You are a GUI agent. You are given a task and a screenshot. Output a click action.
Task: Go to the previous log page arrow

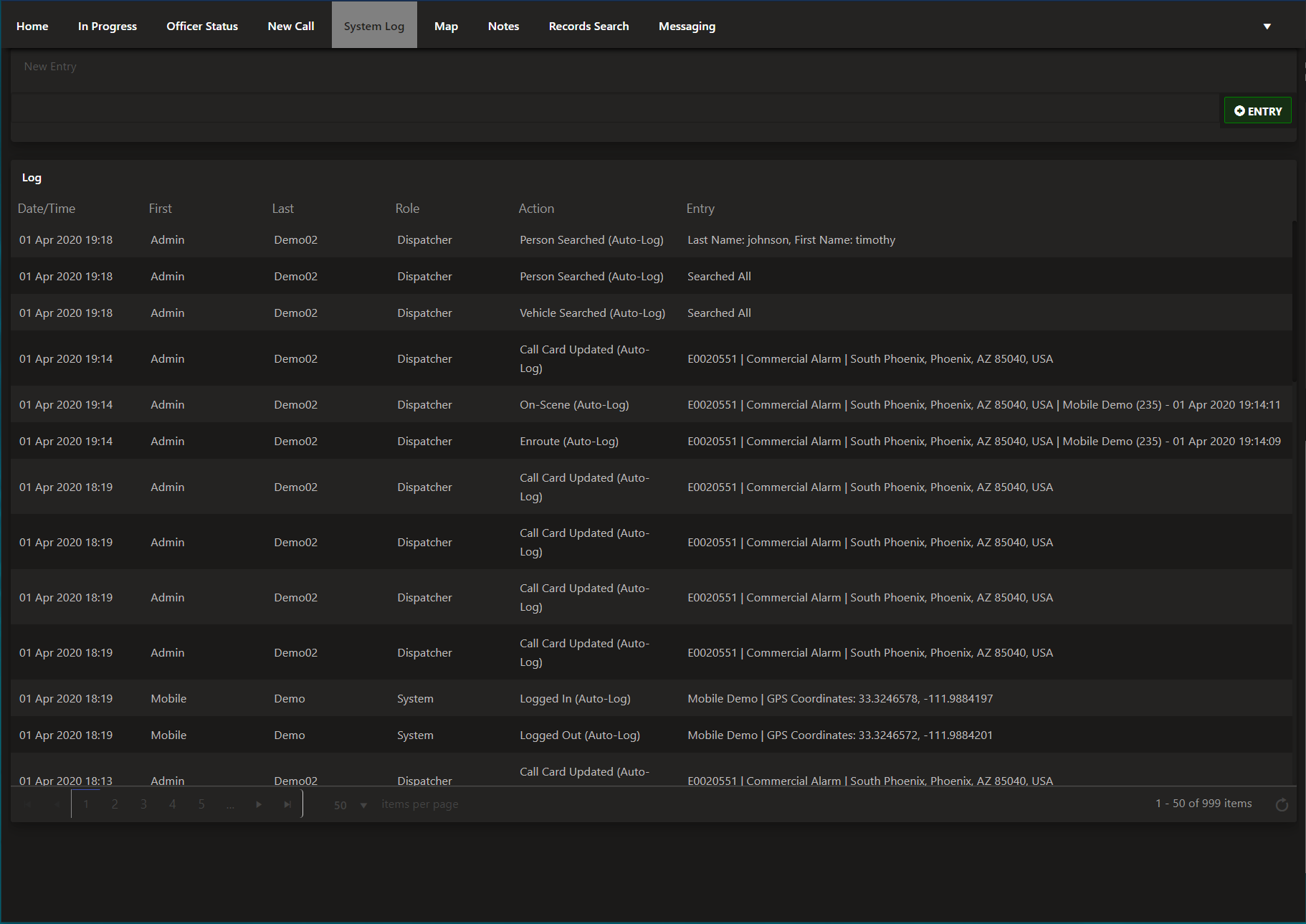tap(56, 804)
